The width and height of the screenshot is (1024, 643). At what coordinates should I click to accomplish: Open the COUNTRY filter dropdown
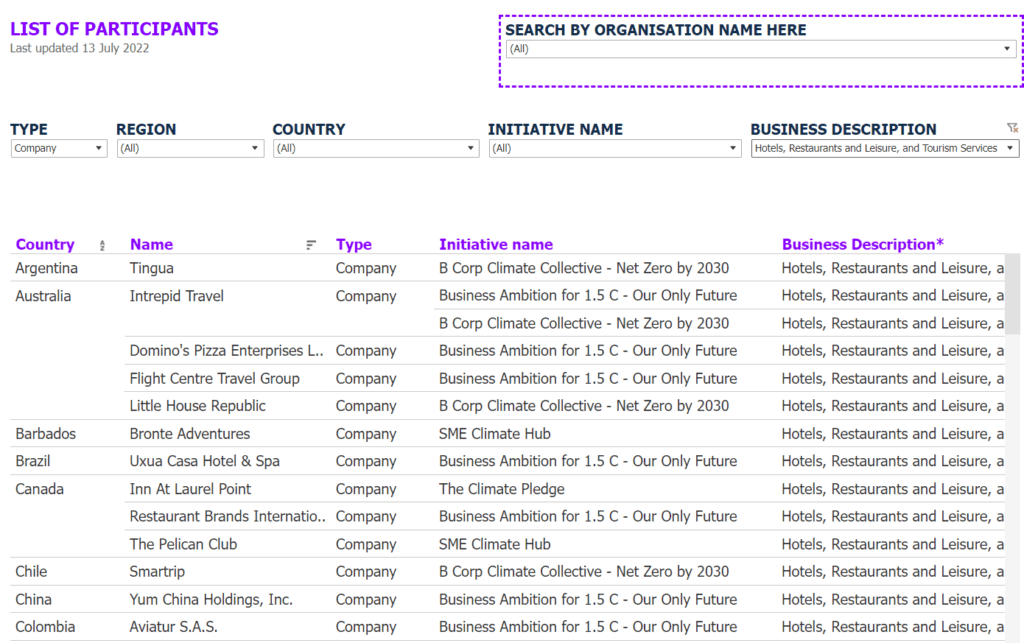[376, 148]
